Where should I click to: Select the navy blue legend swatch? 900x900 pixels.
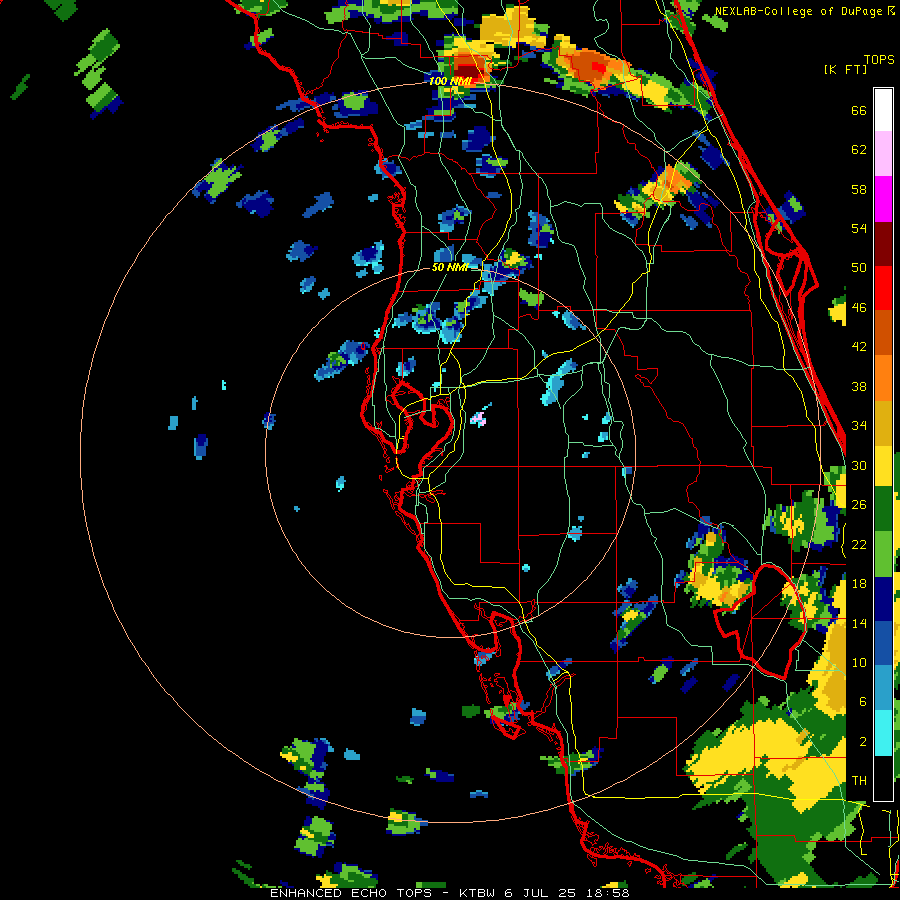[883, 599]
